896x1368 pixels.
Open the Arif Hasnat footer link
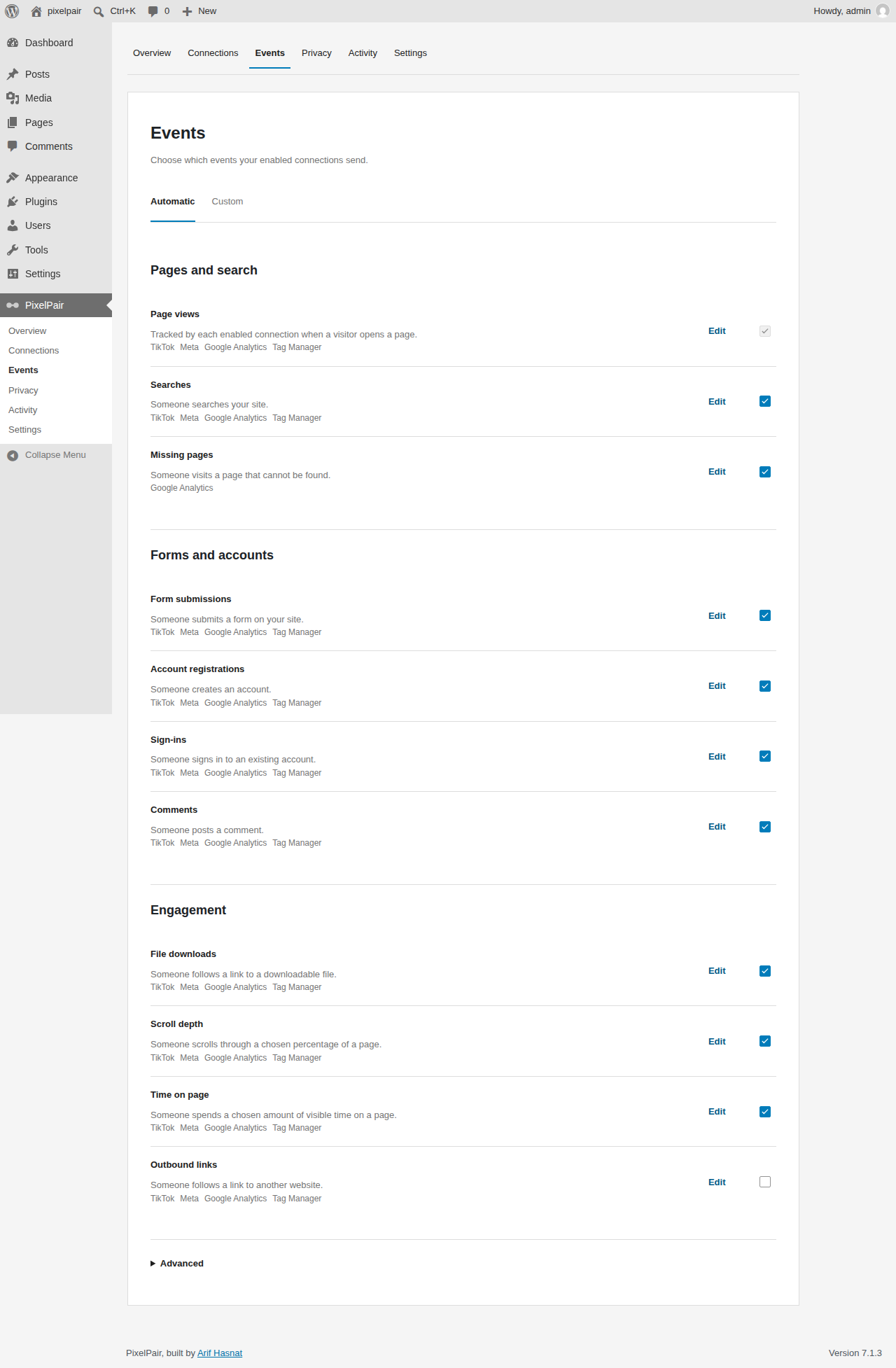(220, 1353)
